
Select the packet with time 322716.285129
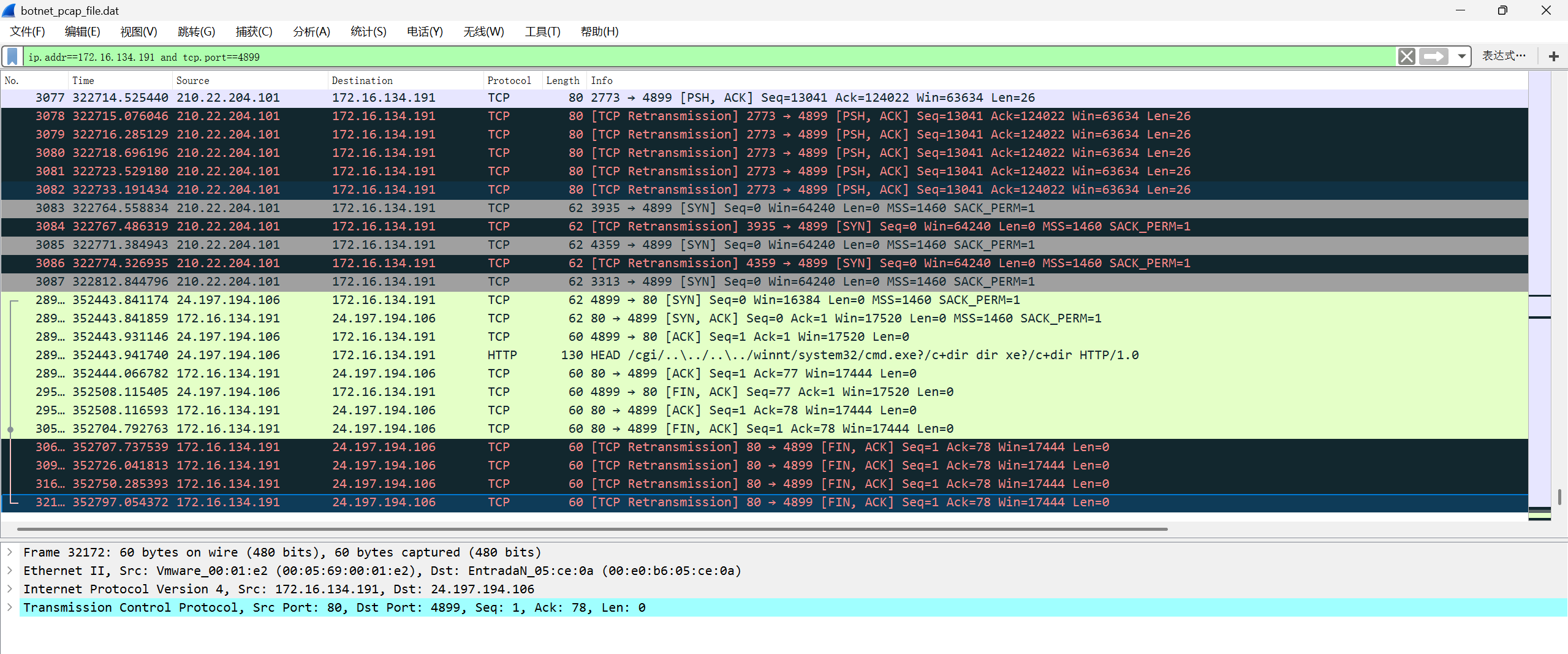(x=764, y=135)
